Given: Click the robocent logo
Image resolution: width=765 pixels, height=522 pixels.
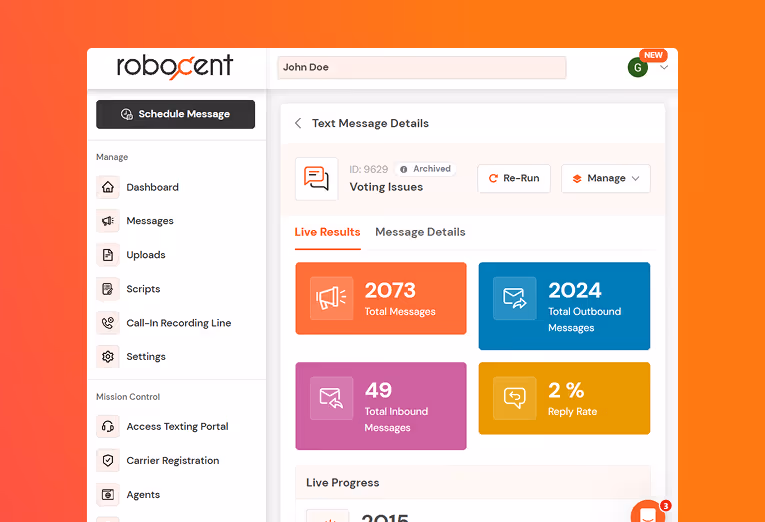Looking at the screenshot, I should (175, 66).
